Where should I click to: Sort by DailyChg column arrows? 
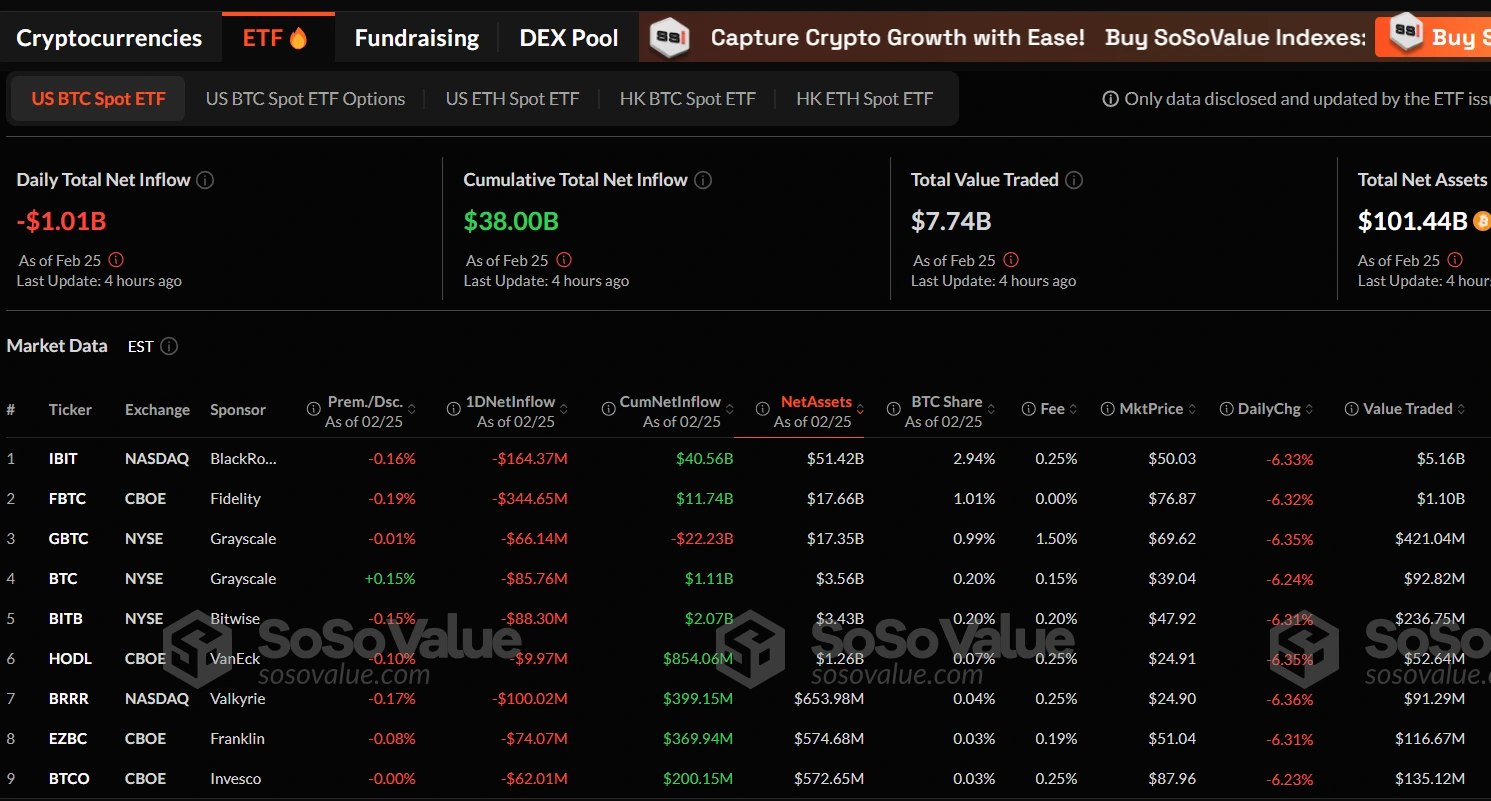[1310, 409]
